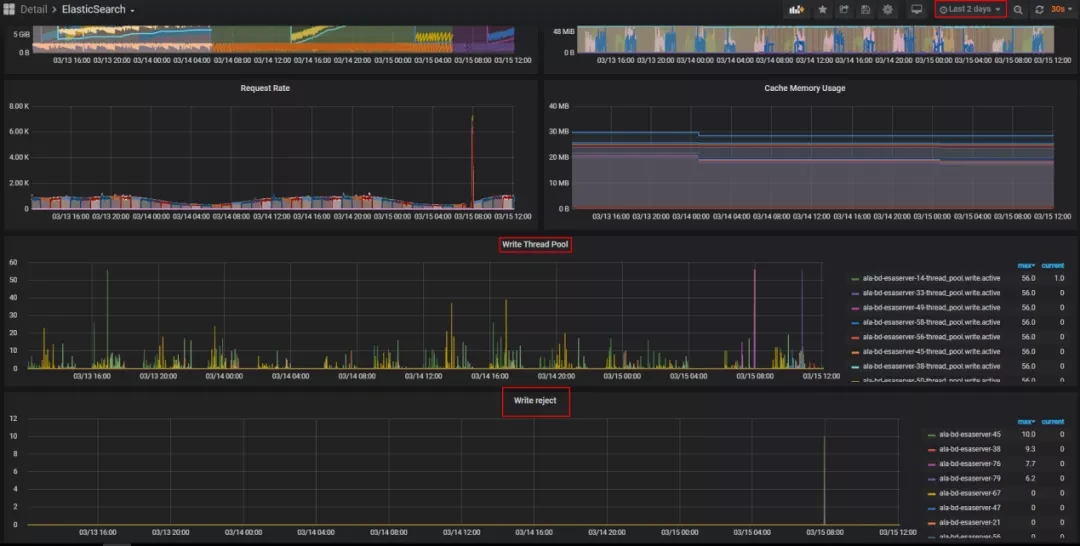Click the zoom out magnifier icon
Viewport: 1080px width, 546px height.
point(1018,9)
